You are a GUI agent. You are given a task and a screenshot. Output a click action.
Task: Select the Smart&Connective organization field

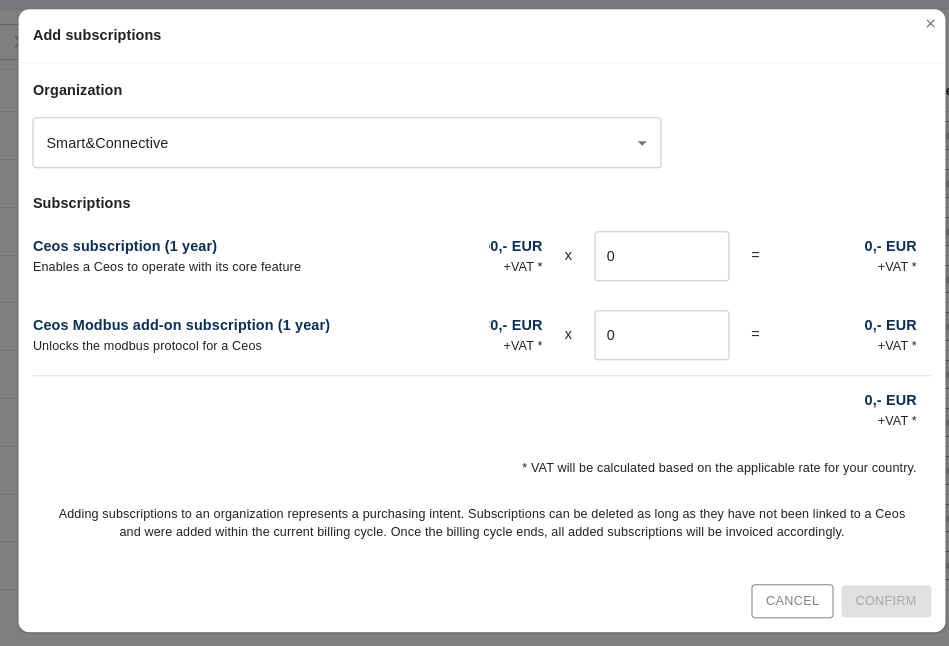[330, 143]
